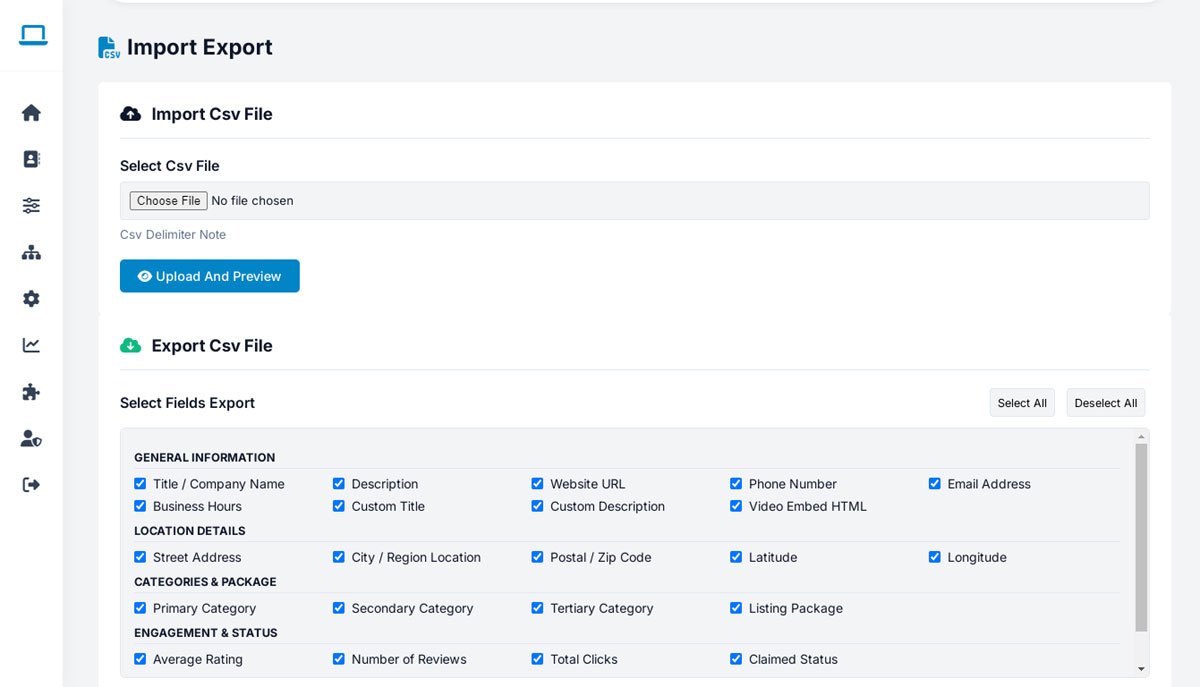
Task: Toggle City / Region Location checkbox
Action: [x=339, y=557]
